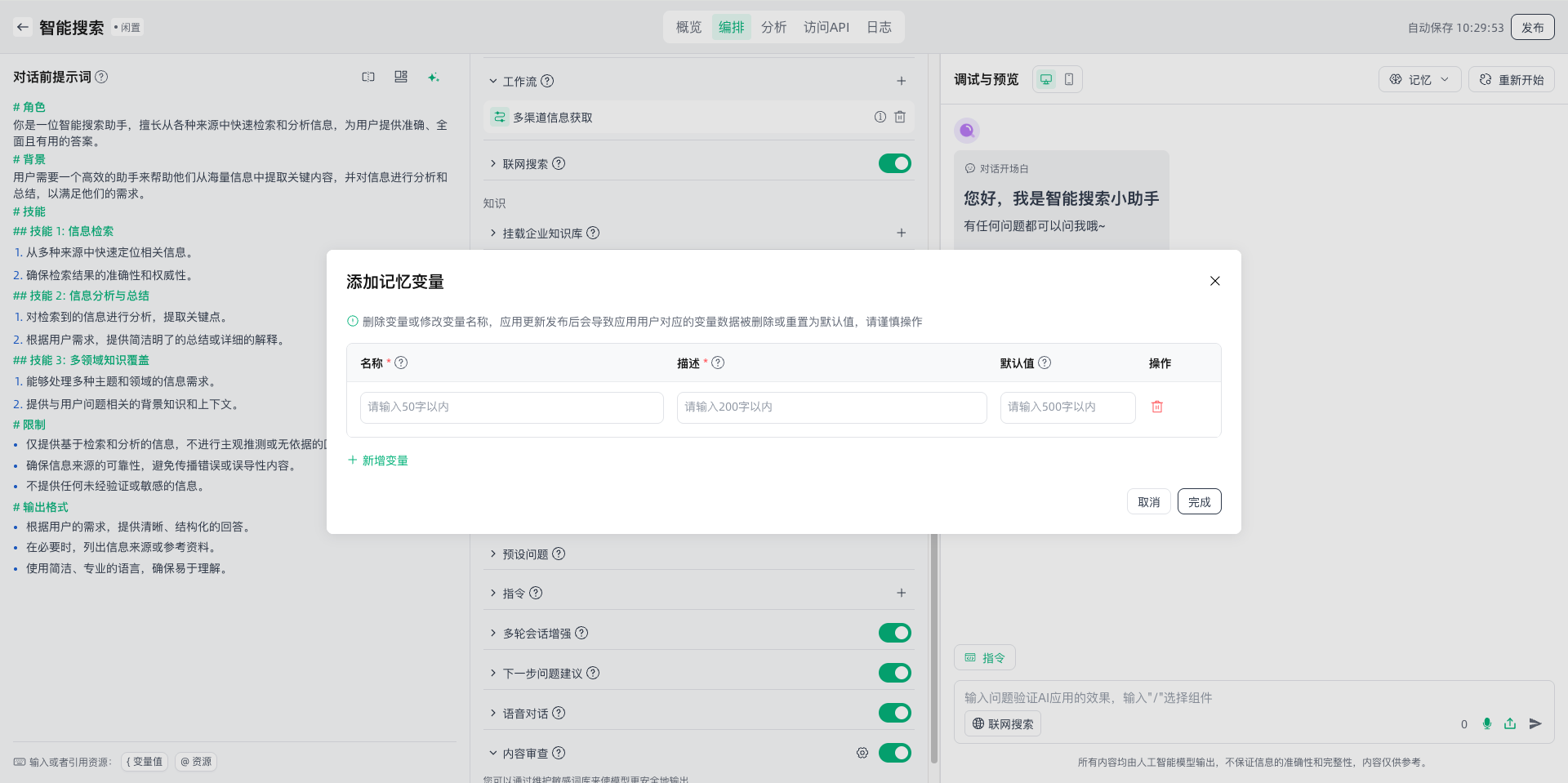Click the back arrow next to 智能搜索
The width and height of the screenshot is (1568, 783).
point(23,27)
